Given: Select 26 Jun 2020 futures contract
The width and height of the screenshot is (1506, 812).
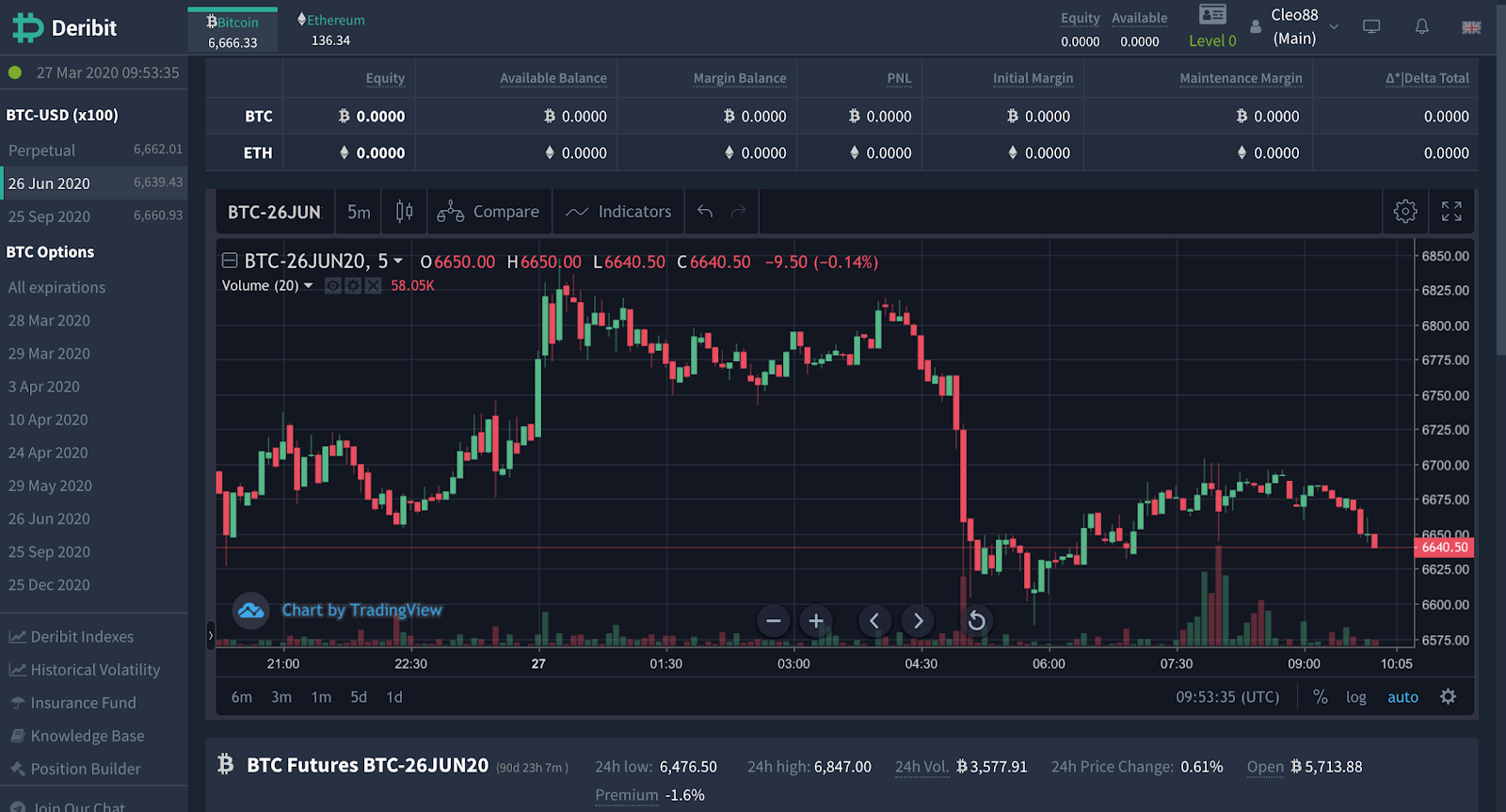Looking at the screenshot, I should [94, 183].
